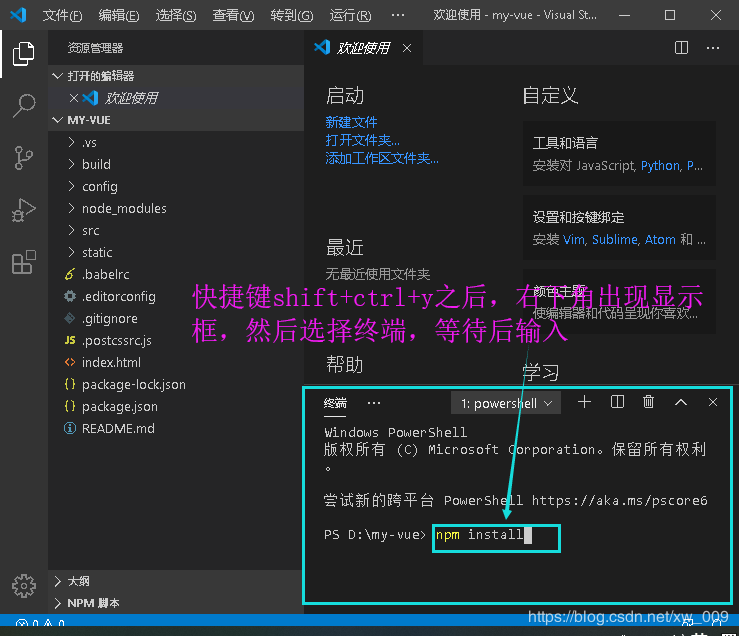Image resolution: width=739 pixels, height=636 pixels.
Task: Split the terminal panel
Action: point(617,402)
